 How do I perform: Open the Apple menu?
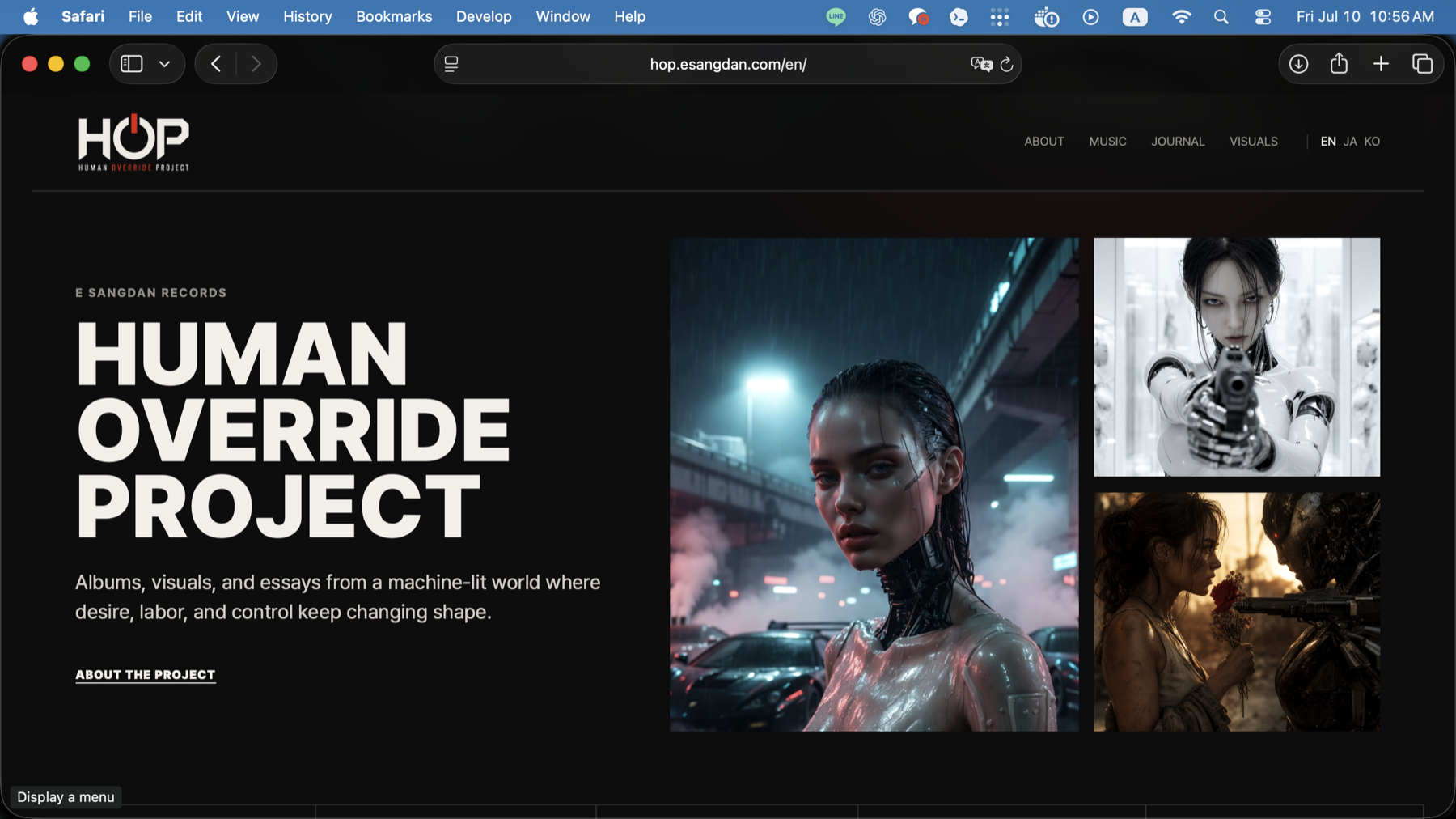[31, 16]
